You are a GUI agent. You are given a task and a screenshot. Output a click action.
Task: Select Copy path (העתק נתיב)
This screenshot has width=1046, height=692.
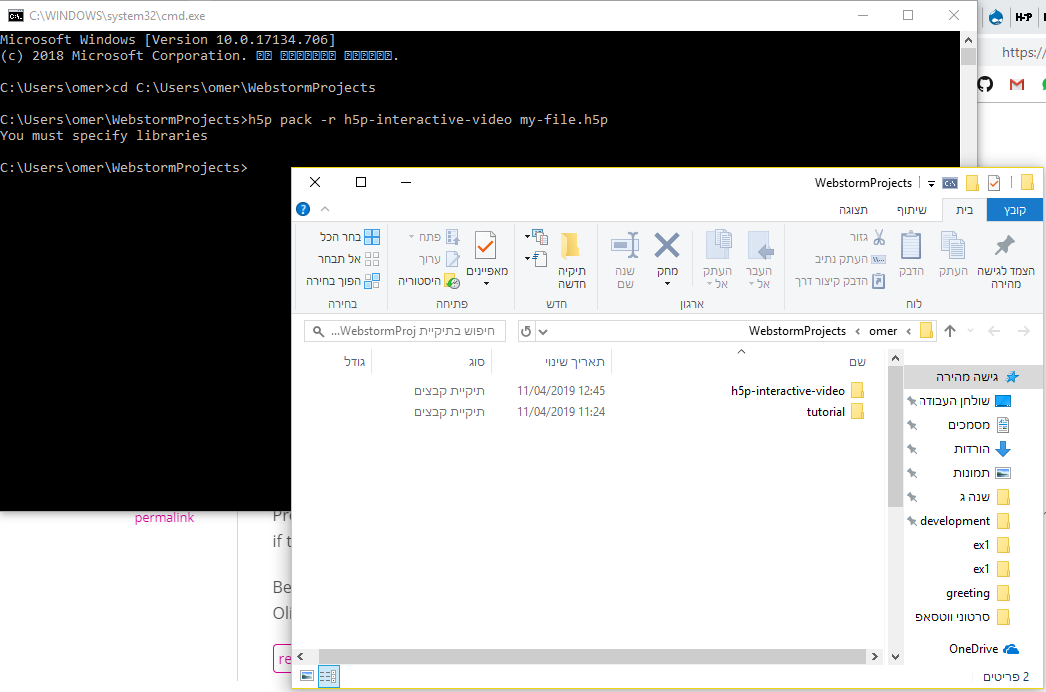click(850, 259)
